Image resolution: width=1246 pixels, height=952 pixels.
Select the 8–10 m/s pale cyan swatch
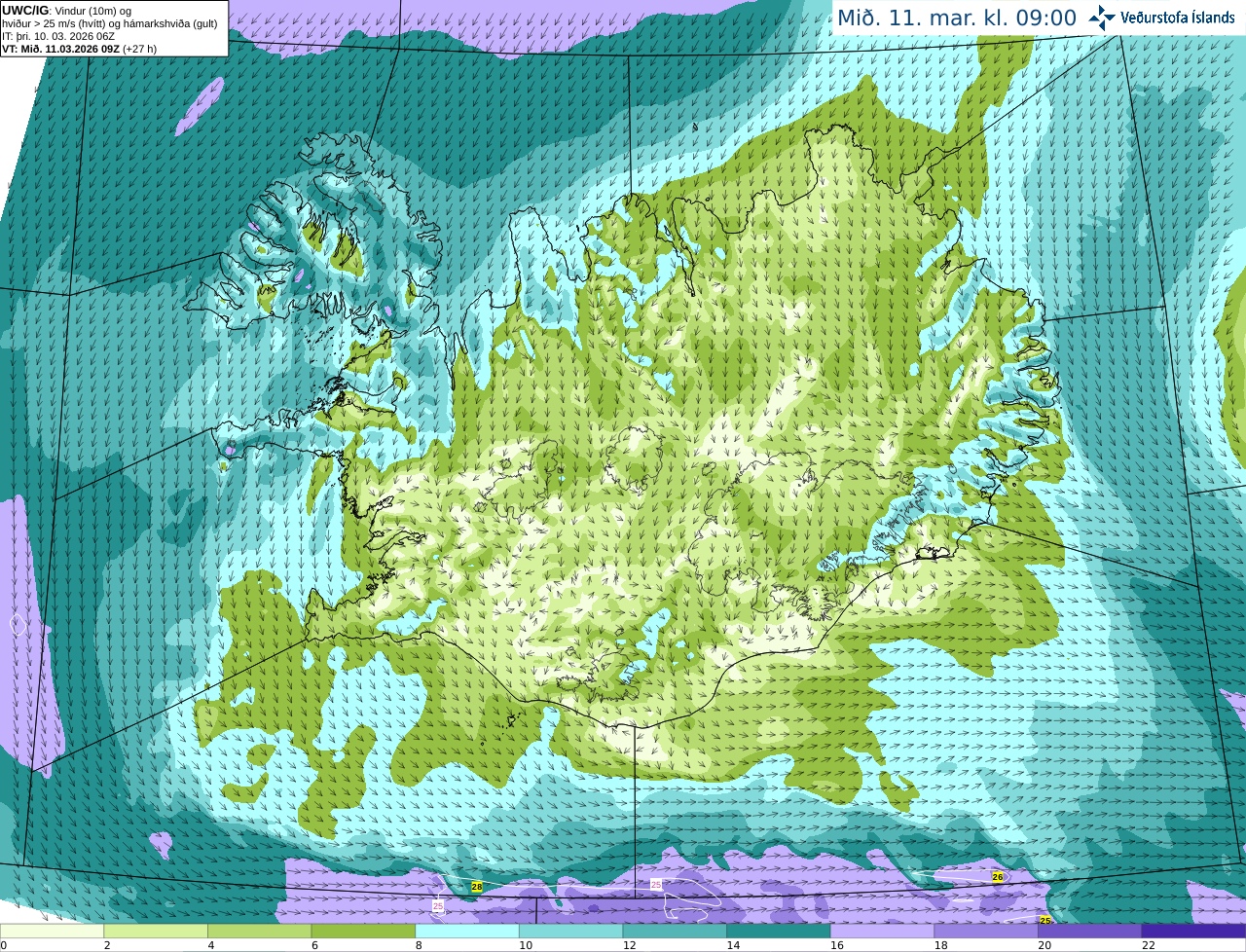click(x=467, y=931)
